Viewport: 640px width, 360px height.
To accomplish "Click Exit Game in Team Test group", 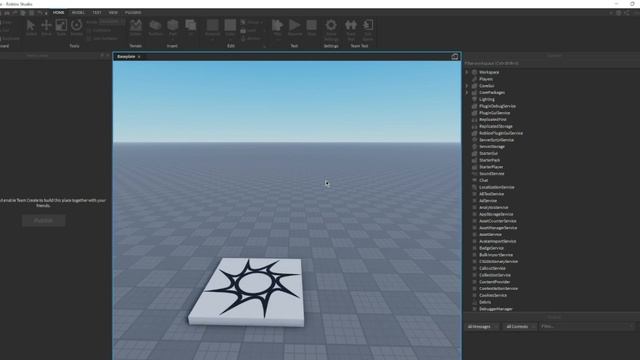I will [x=368, y=29].
